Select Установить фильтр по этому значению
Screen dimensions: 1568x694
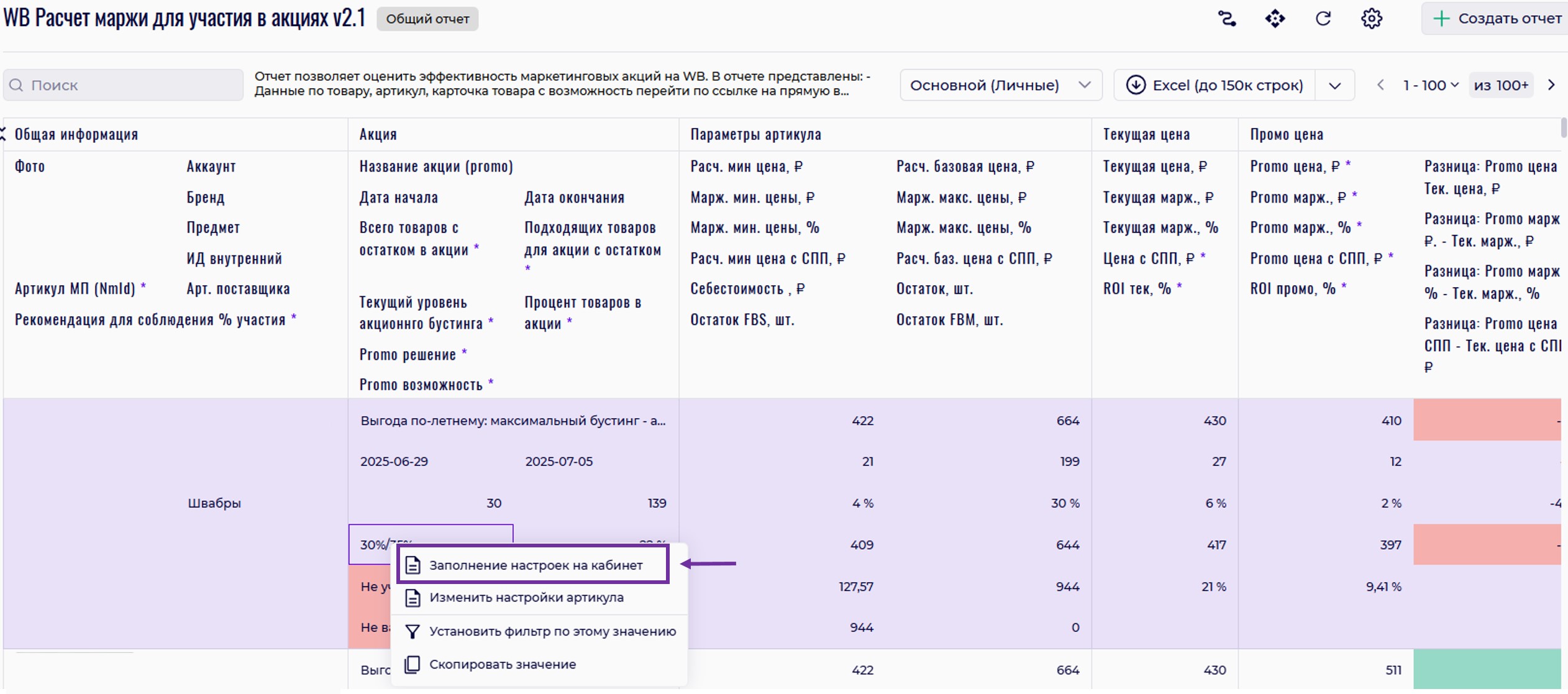(552, 631)
